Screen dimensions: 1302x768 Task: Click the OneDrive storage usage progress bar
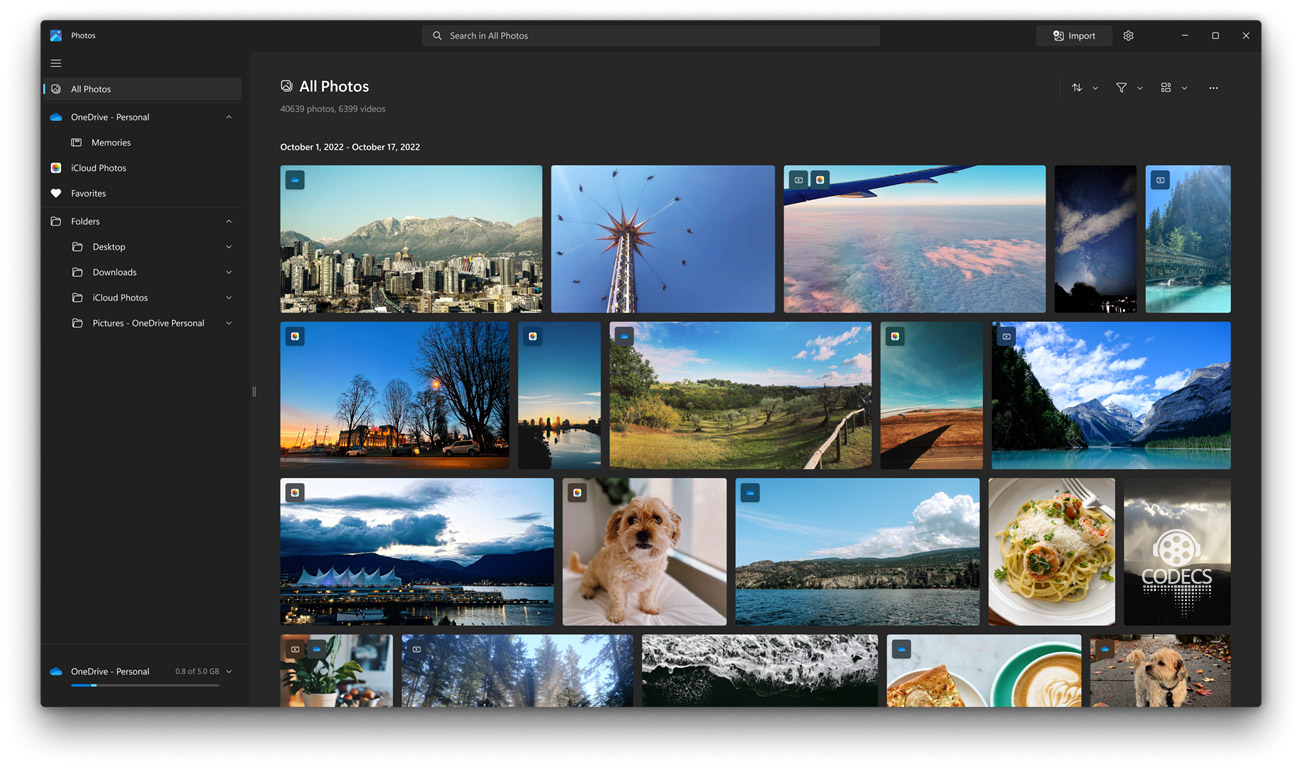[x=145, y=685]
